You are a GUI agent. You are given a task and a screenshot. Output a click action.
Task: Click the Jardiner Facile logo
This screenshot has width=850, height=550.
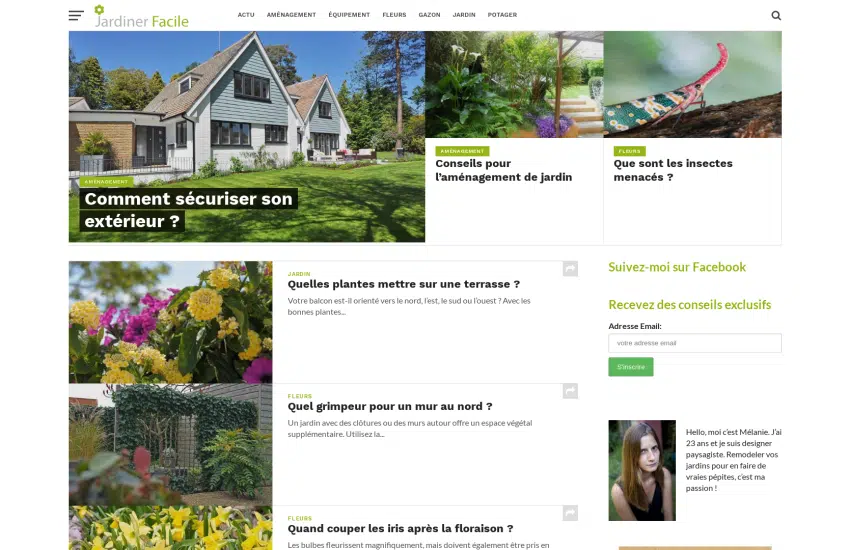click(x=141, y=17)
